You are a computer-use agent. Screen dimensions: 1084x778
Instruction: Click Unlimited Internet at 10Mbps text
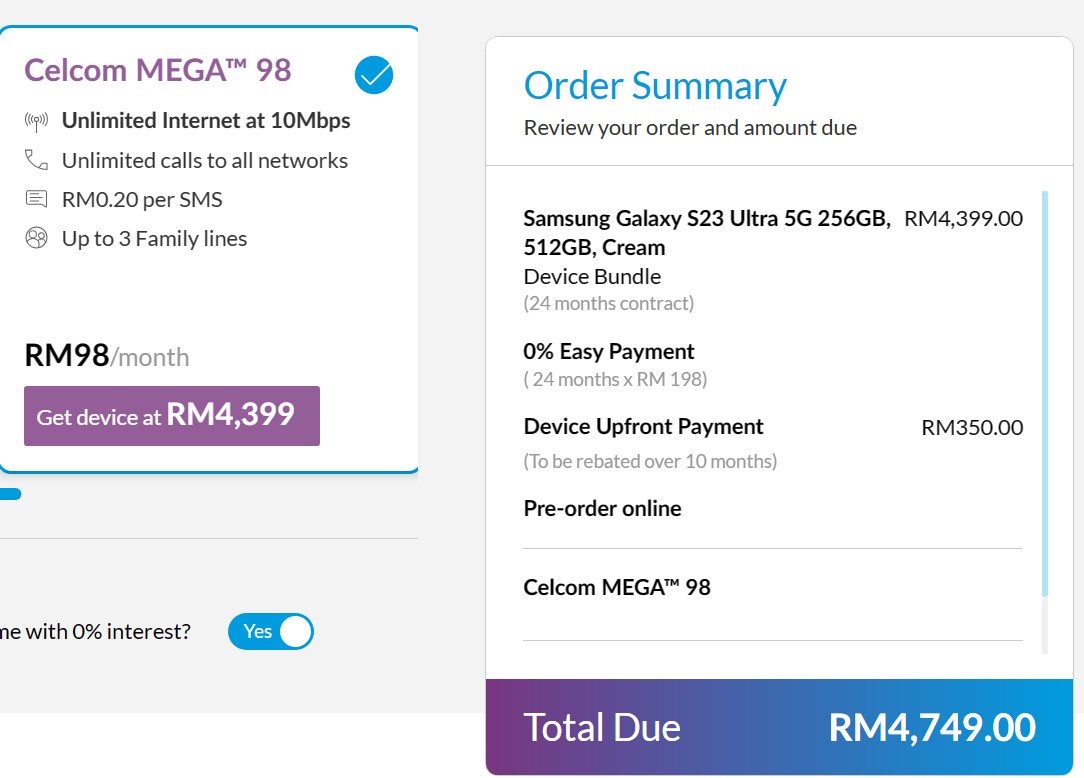(206, 120)
